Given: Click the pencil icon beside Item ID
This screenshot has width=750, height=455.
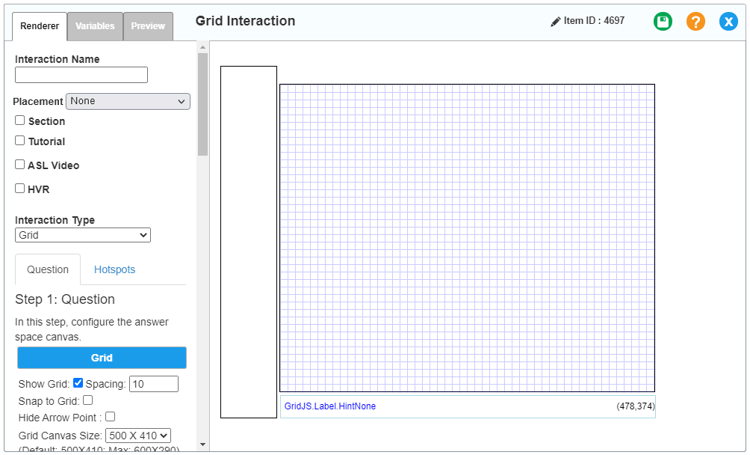Looking at the screenshot, I should (555, 22).
